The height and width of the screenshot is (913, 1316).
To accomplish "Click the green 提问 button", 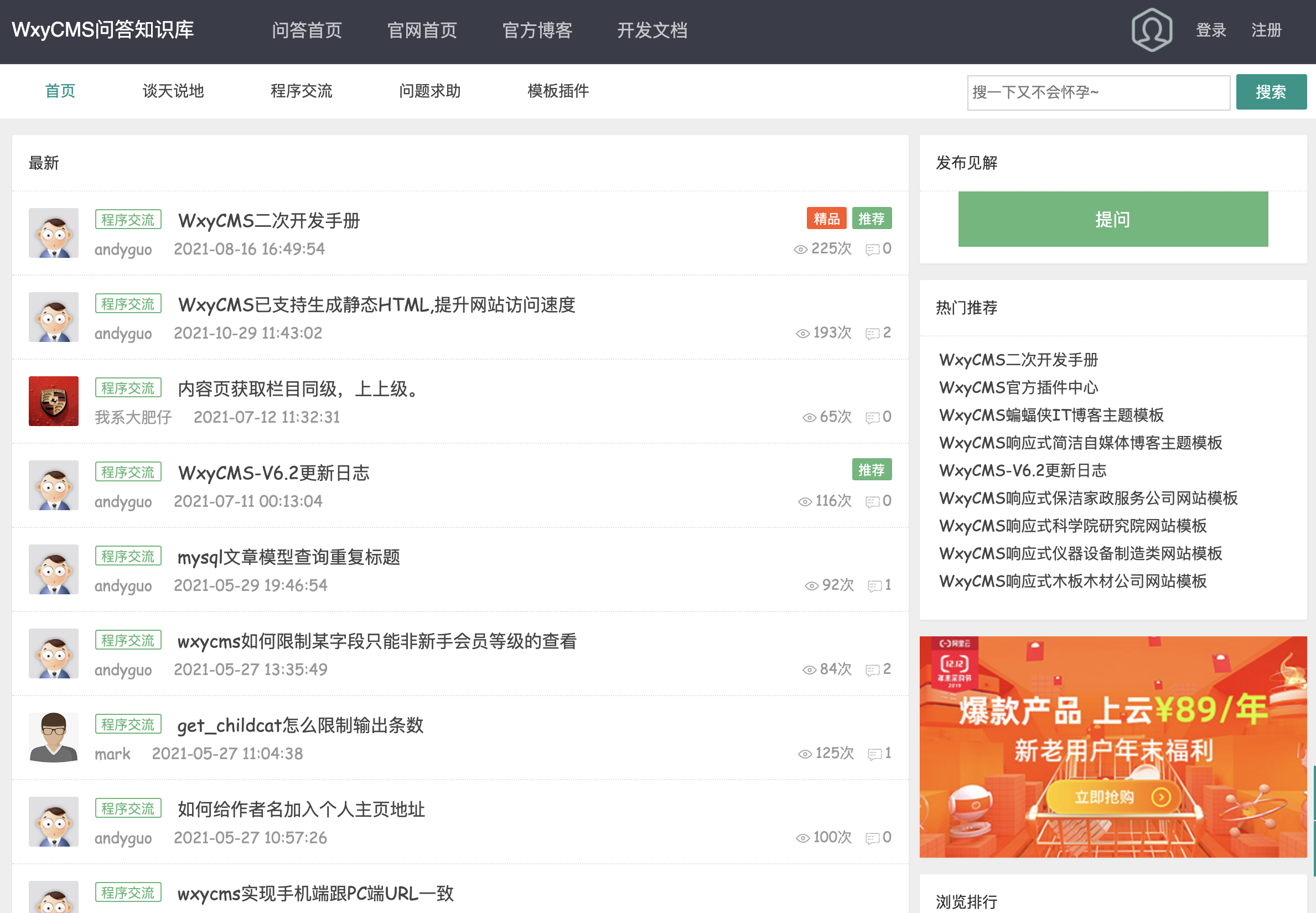I will click(1112, 219).
